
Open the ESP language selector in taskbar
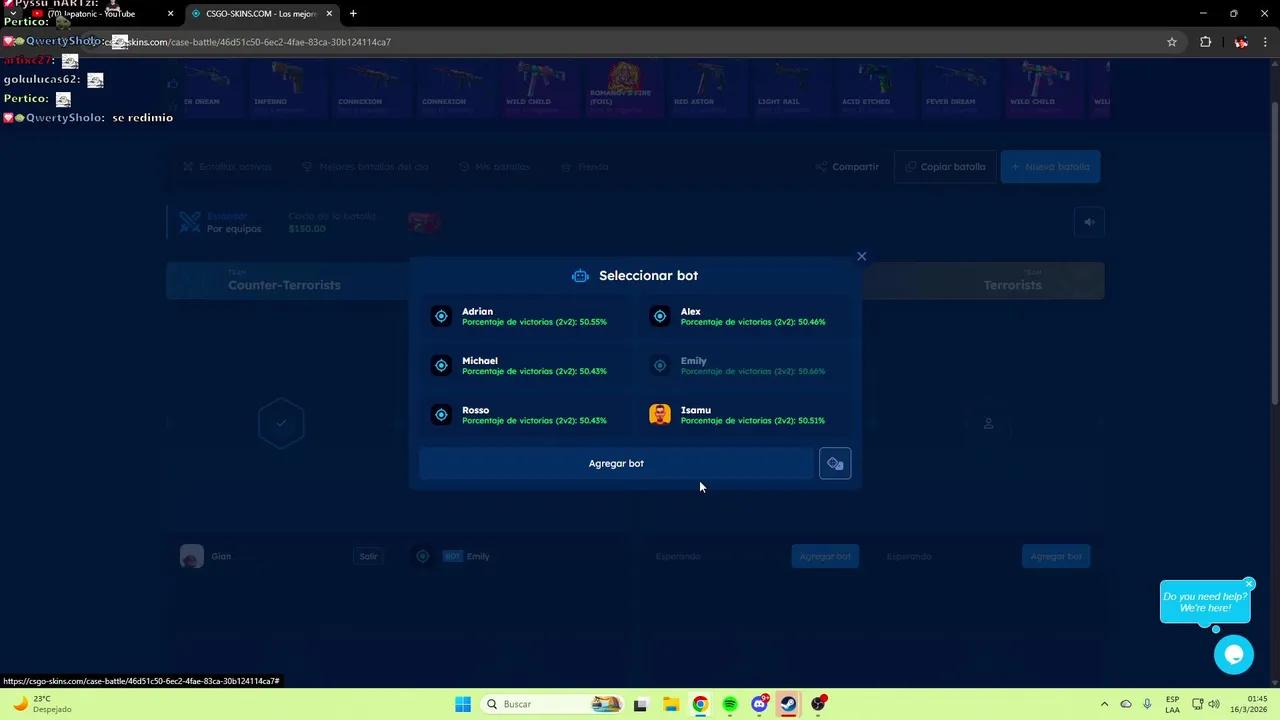[1170, 704]
